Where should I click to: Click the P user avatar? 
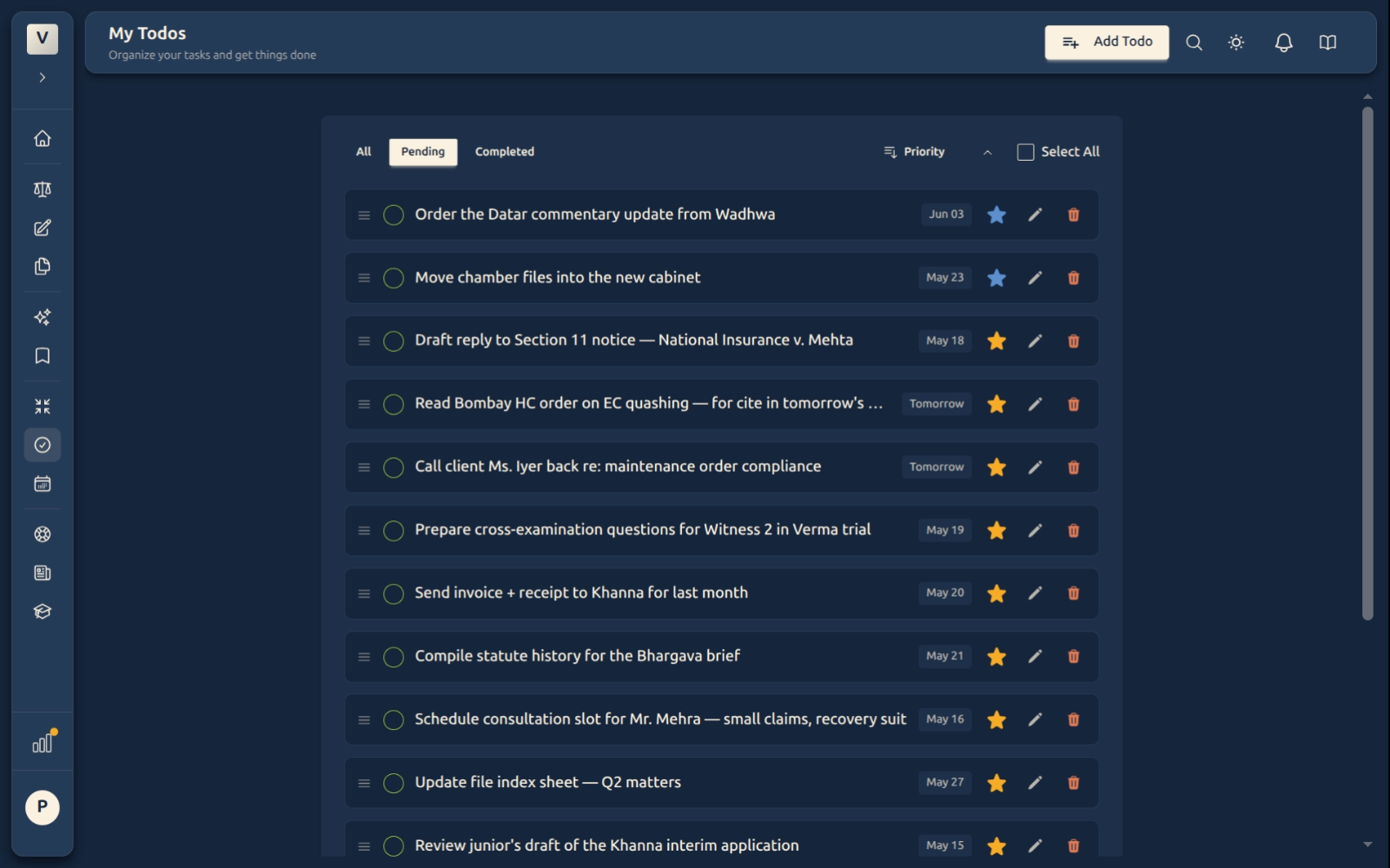pyautogui.click(x=42, y=807)
